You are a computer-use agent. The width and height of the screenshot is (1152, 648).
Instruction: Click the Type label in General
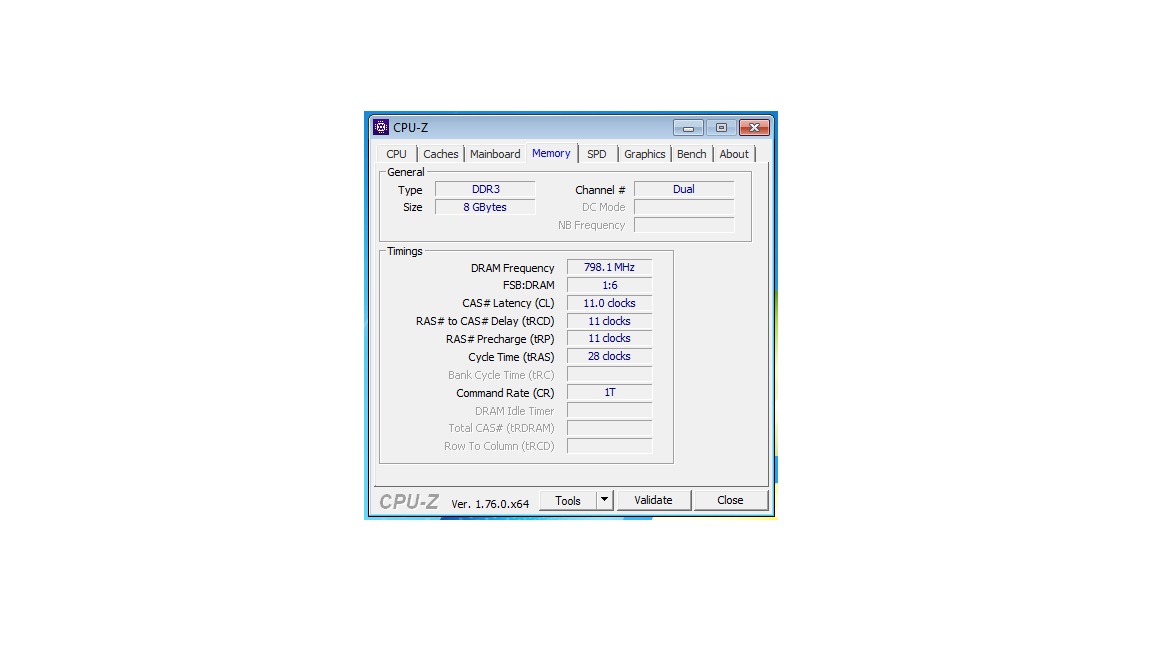click(x=410, y=190)
